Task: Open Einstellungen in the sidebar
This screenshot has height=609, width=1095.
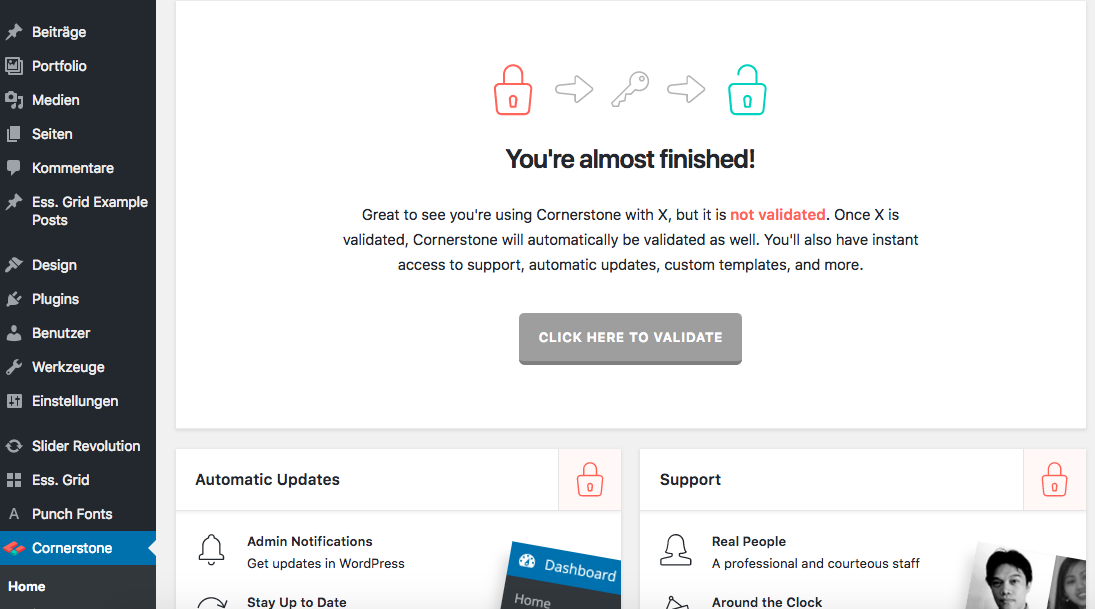Action: [x=75, y=401]
